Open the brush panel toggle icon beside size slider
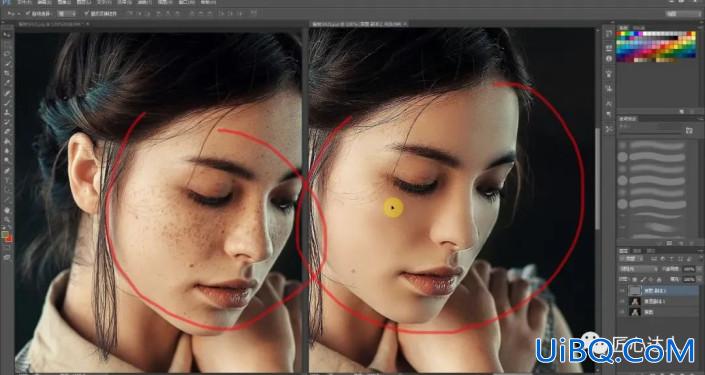705x375 pixels. coord(689,130)
